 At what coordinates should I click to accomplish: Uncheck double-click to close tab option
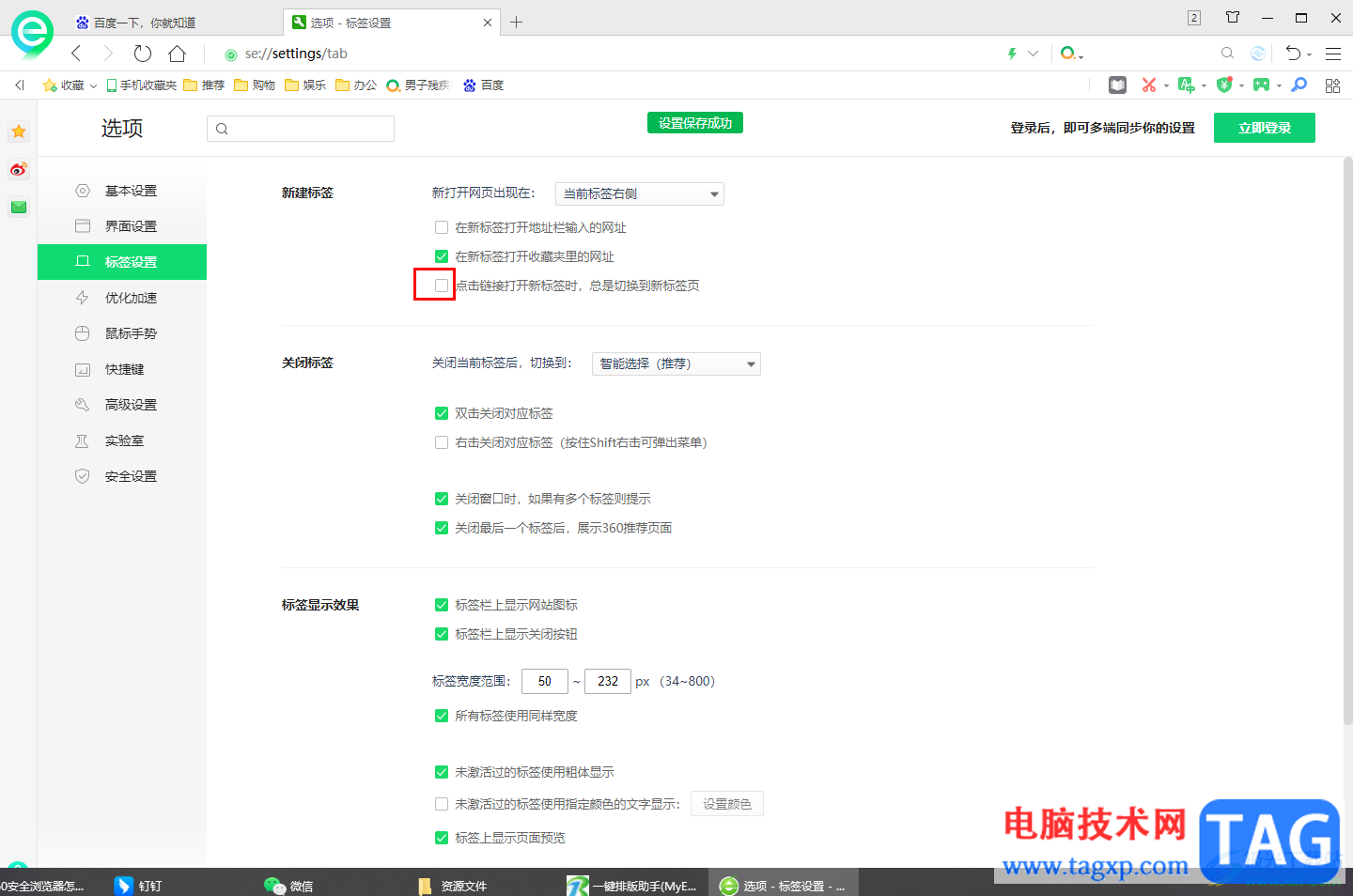click(x=442, y=412)
